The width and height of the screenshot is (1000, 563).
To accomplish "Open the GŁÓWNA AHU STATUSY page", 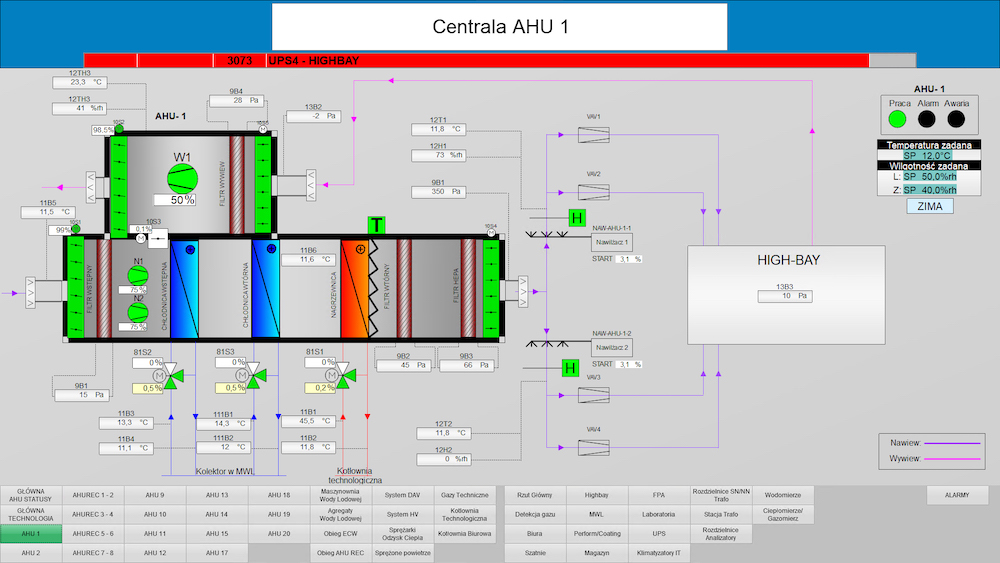I will [31, 495].
